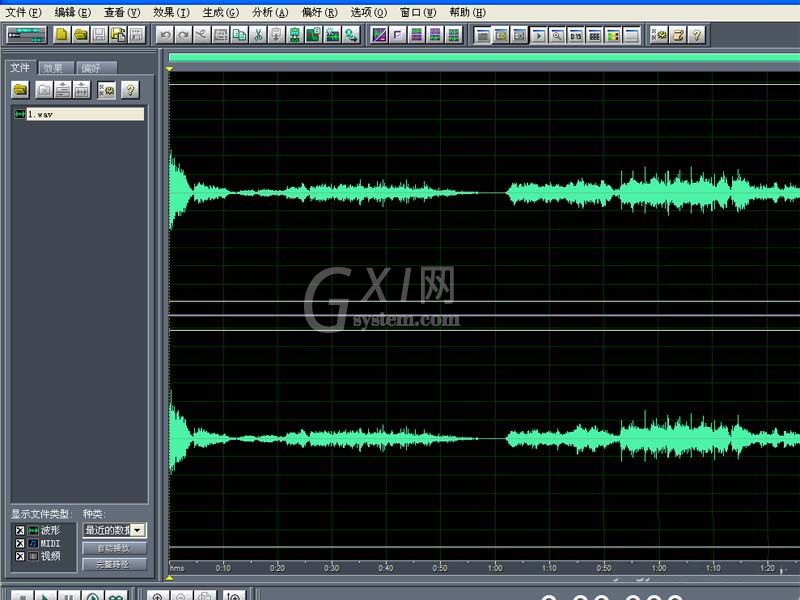Switch to the 文件 panel tab
800x600 pixels.
tap(20, 67)
